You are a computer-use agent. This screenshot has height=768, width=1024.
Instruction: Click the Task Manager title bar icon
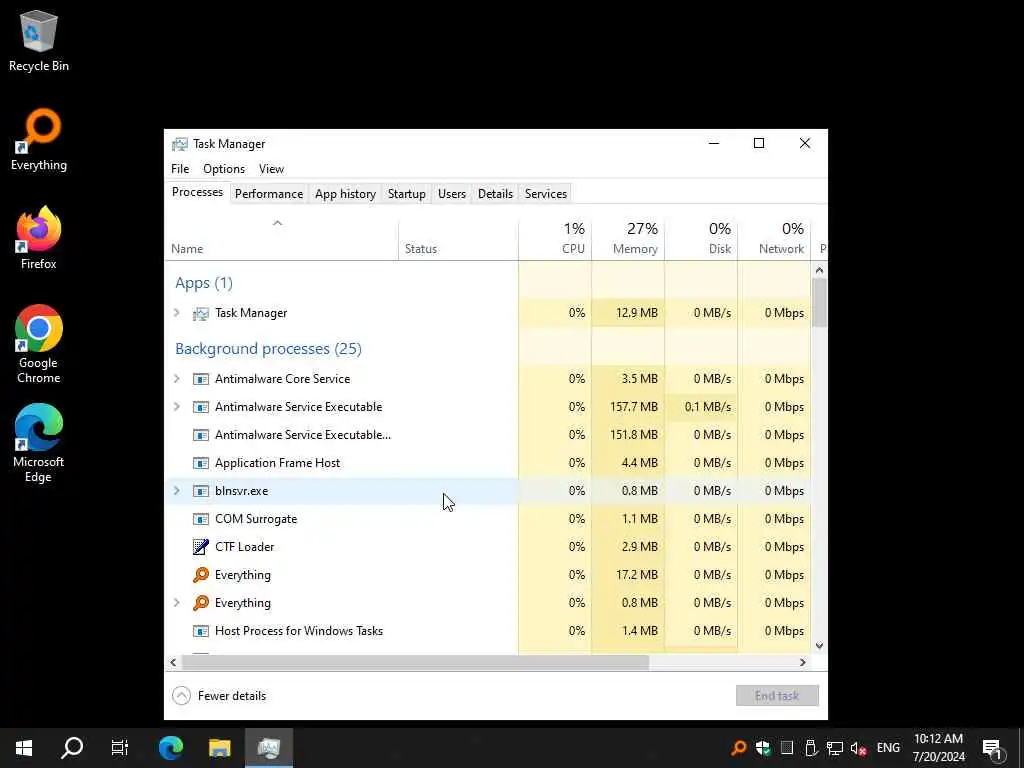coord(180,144)
